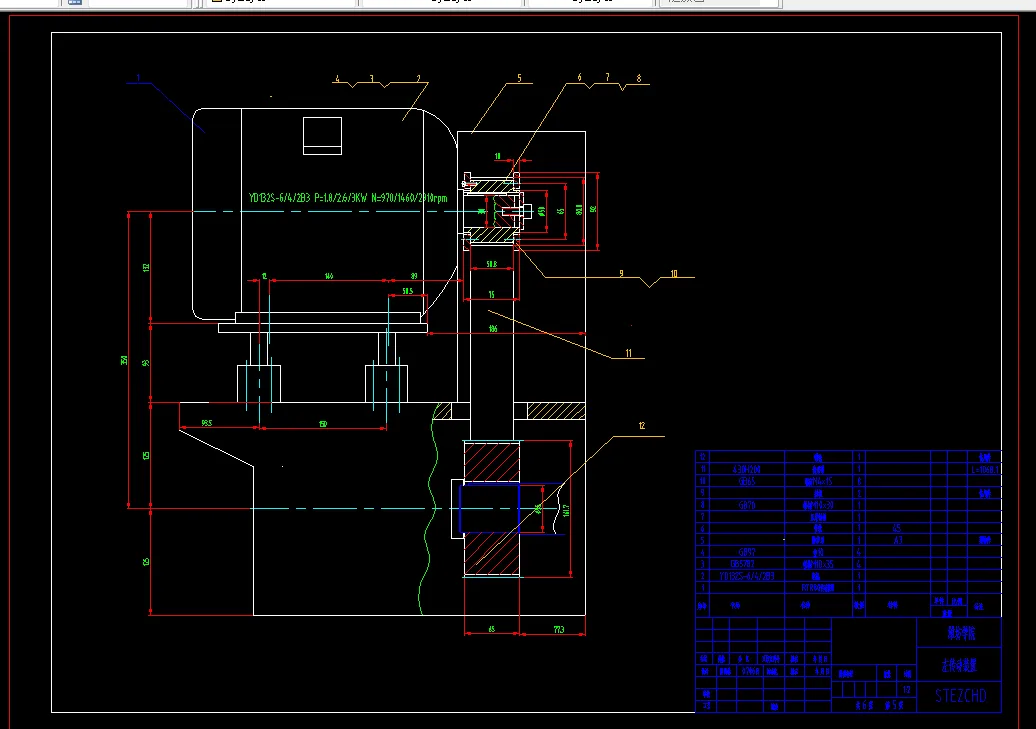Click the 160 dimension under the motor
The image size is (1036, 729).
tap(328, 276)
